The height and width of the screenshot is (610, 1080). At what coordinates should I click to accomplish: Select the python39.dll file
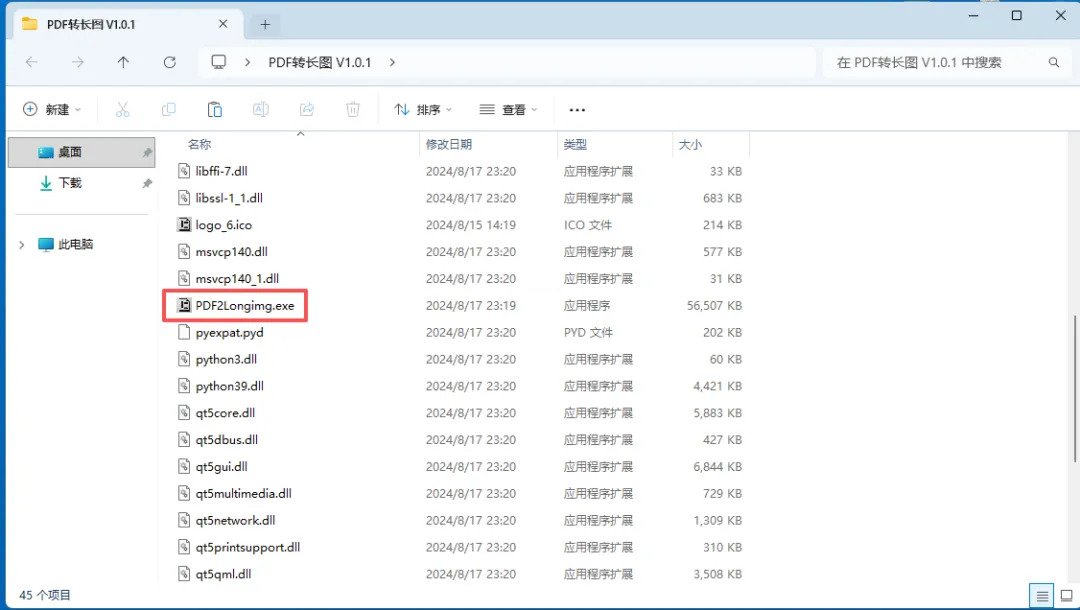(x=229, y=386)
